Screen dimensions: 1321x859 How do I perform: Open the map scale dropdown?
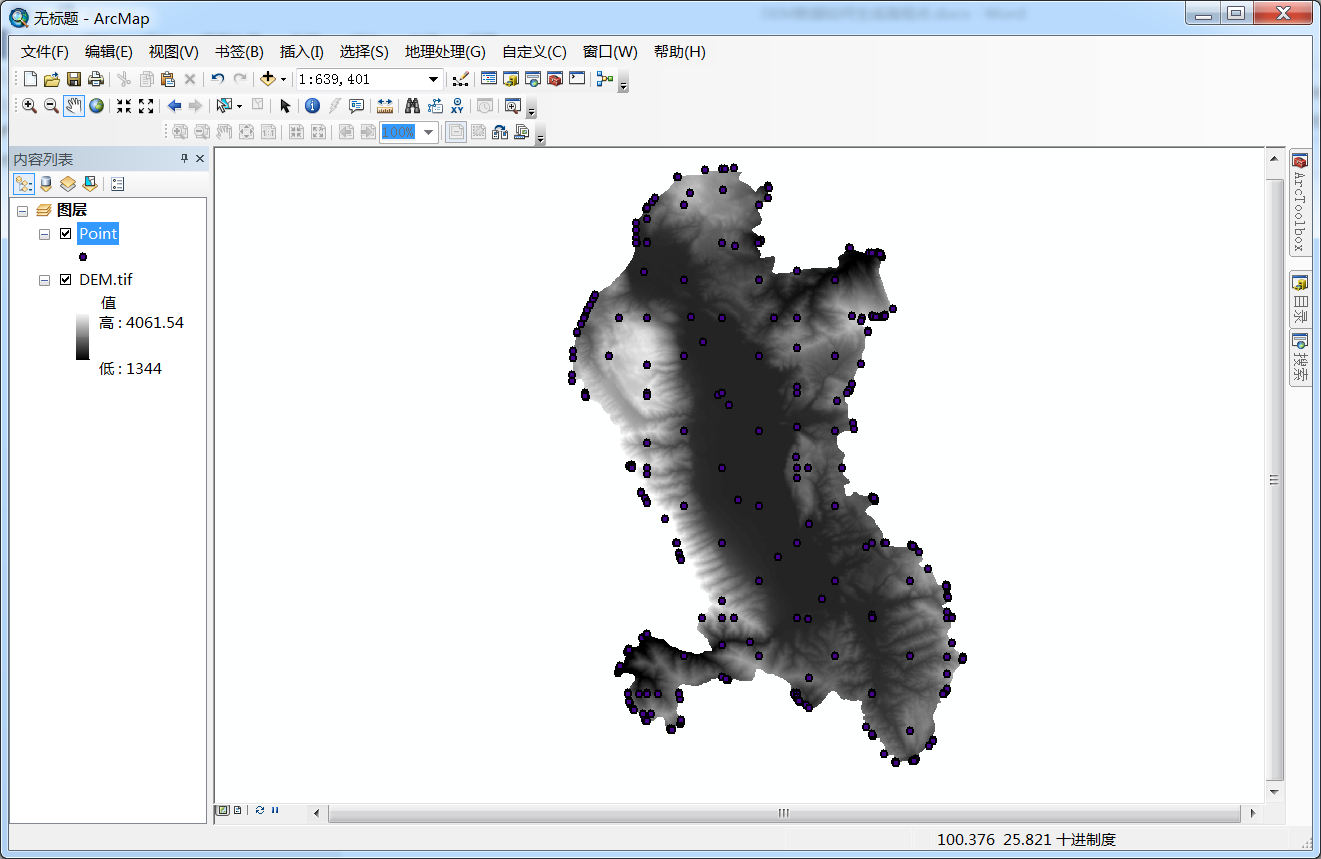click(433, 79)
